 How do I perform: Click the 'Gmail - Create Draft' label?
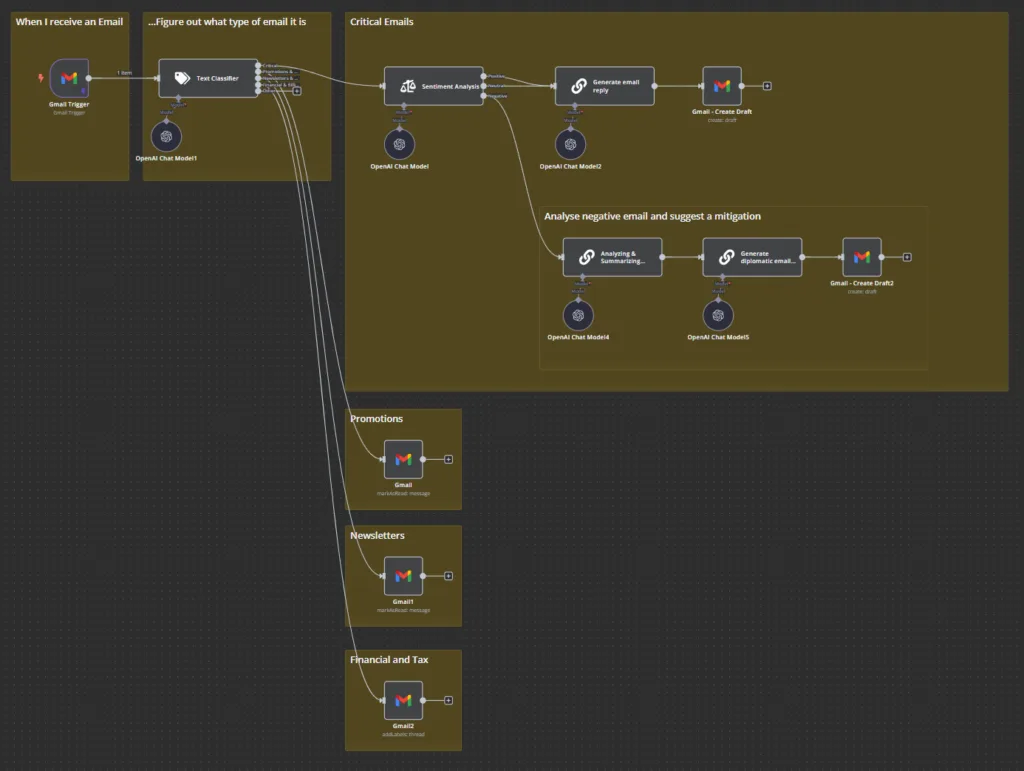(x=722, y=112)
